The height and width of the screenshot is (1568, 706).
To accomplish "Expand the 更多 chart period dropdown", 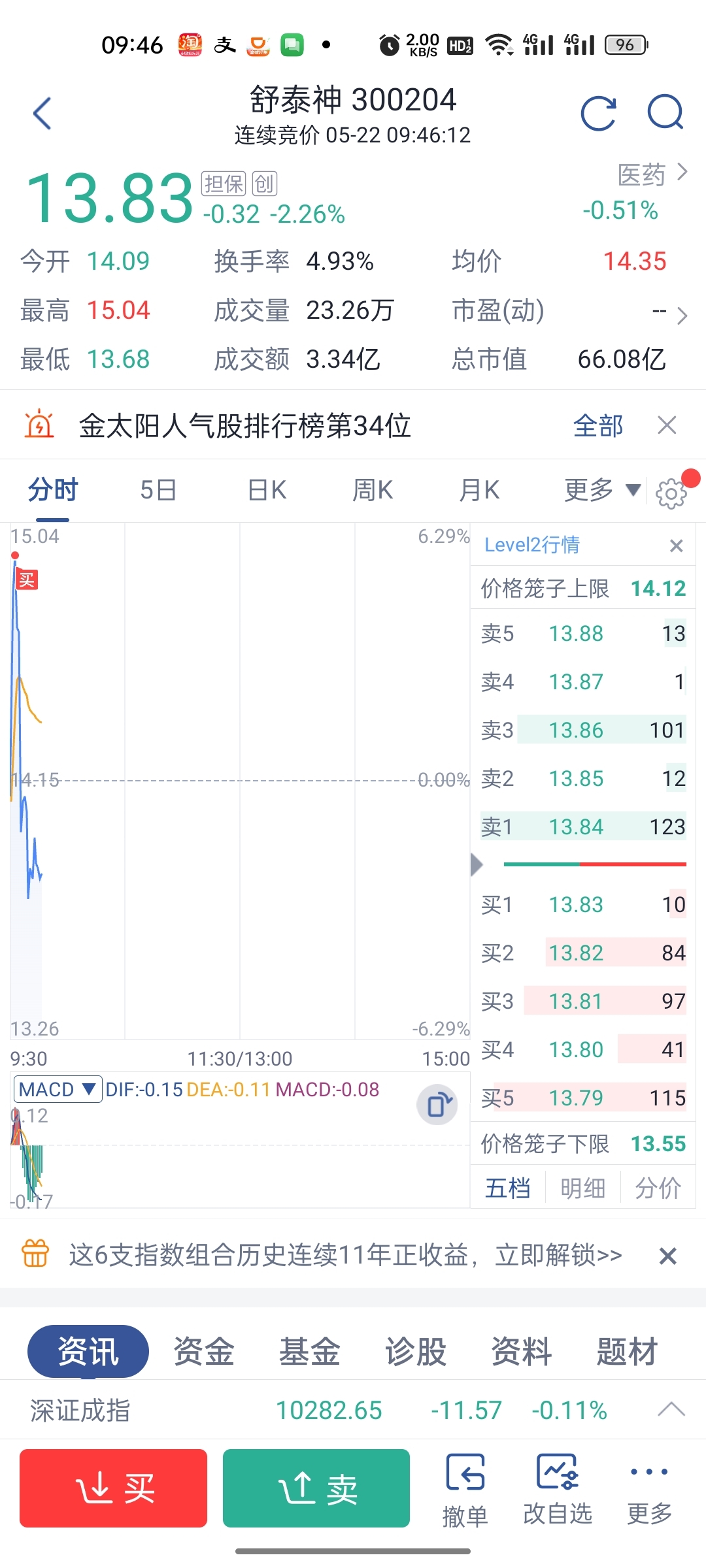I will point(602,490).
